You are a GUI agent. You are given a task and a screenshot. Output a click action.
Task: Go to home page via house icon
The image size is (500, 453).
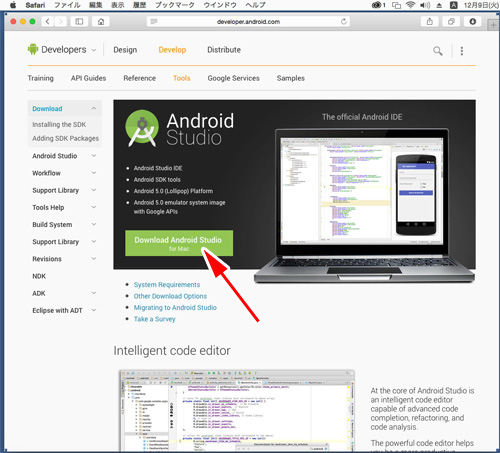click(101, 22)
